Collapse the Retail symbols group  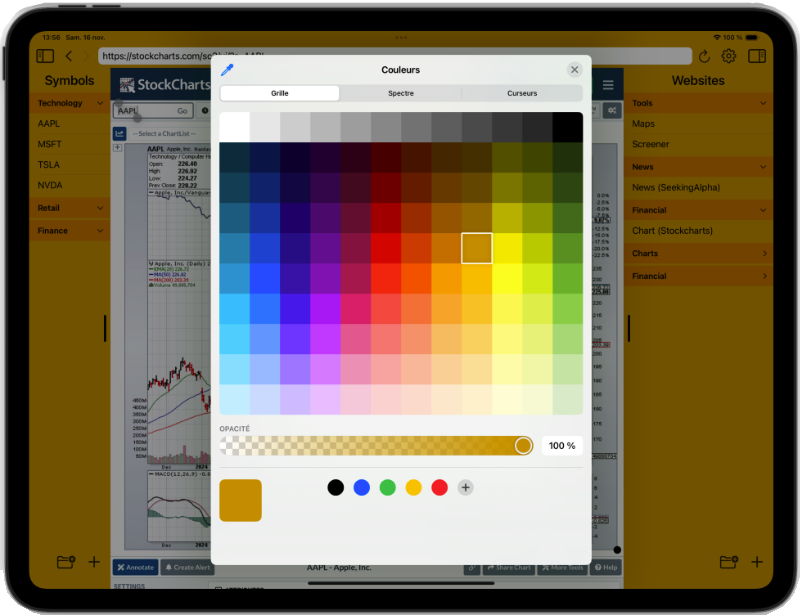[101, 208]
